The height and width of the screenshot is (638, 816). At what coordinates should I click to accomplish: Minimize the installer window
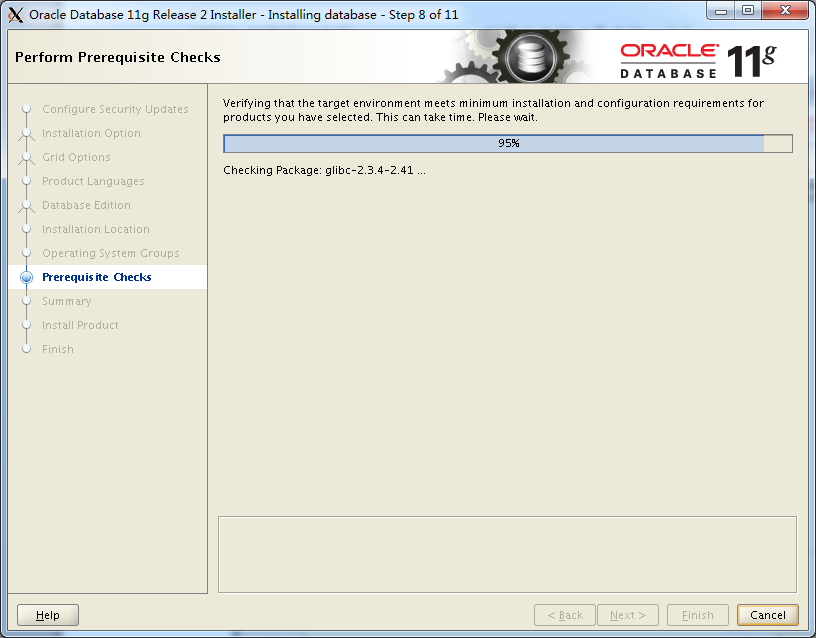click(721, 11)
